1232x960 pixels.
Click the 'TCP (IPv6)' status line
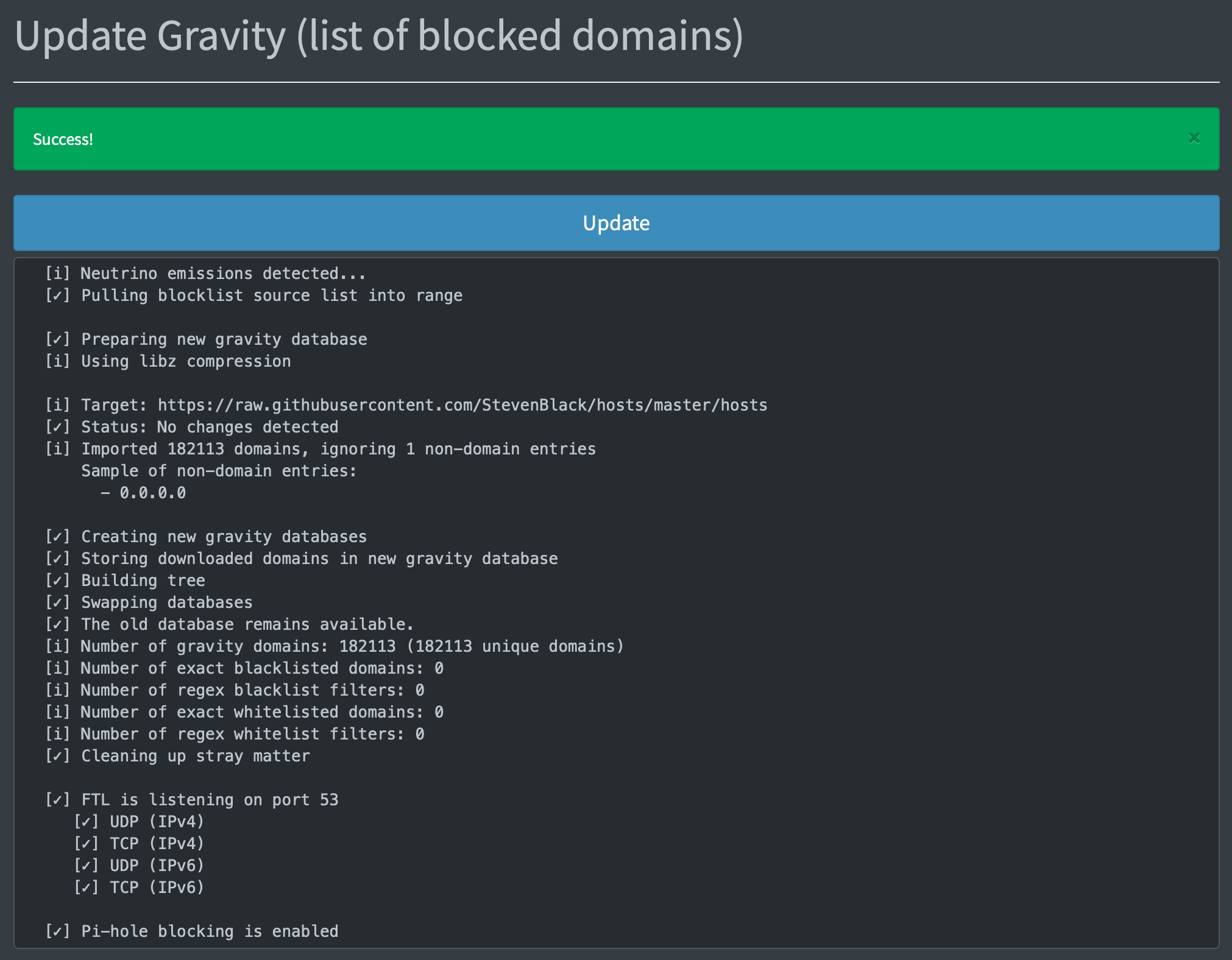pos(139,888)
